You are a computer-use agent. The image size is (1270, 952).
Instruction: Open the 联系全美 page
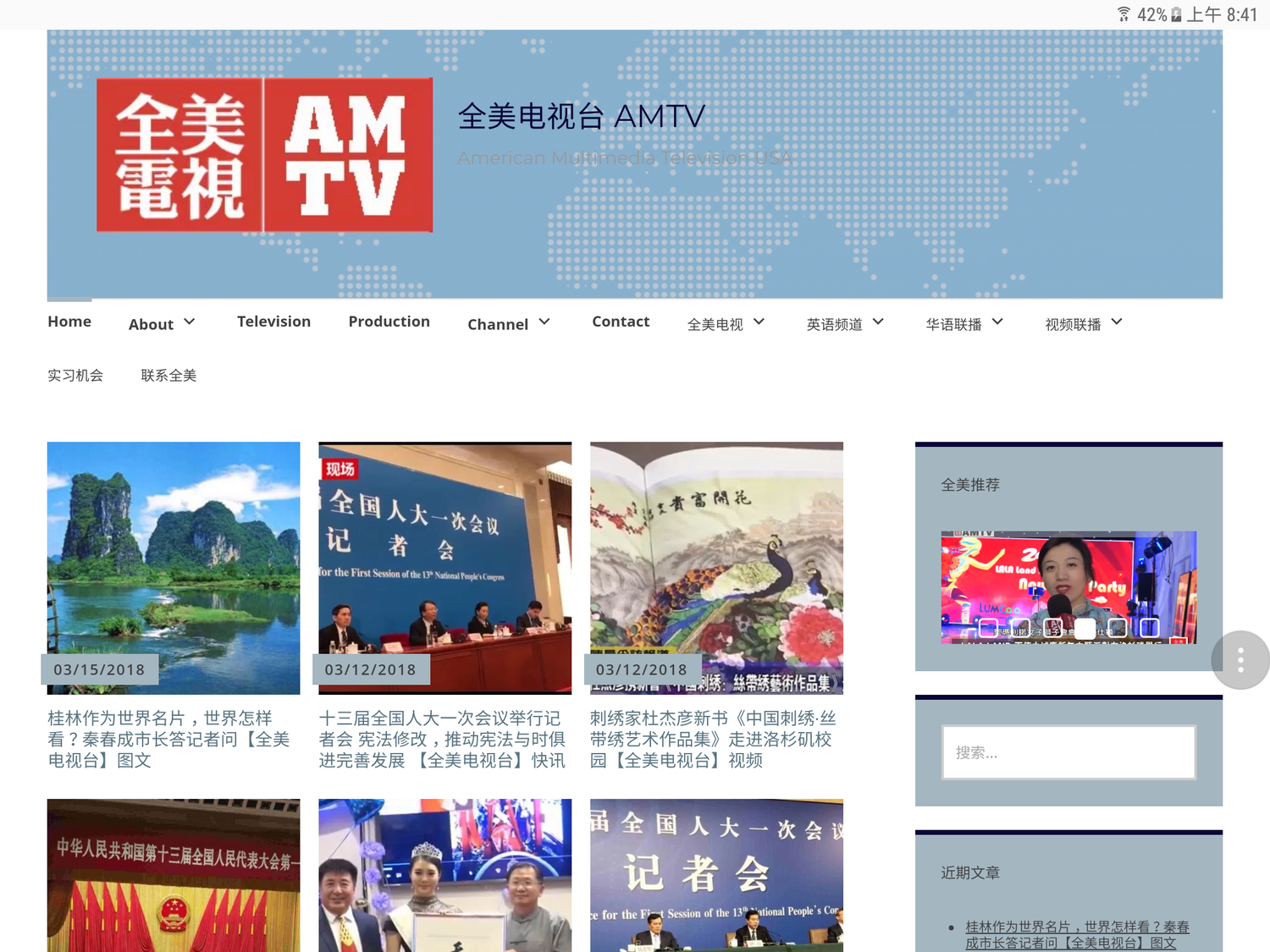[168, 375]
